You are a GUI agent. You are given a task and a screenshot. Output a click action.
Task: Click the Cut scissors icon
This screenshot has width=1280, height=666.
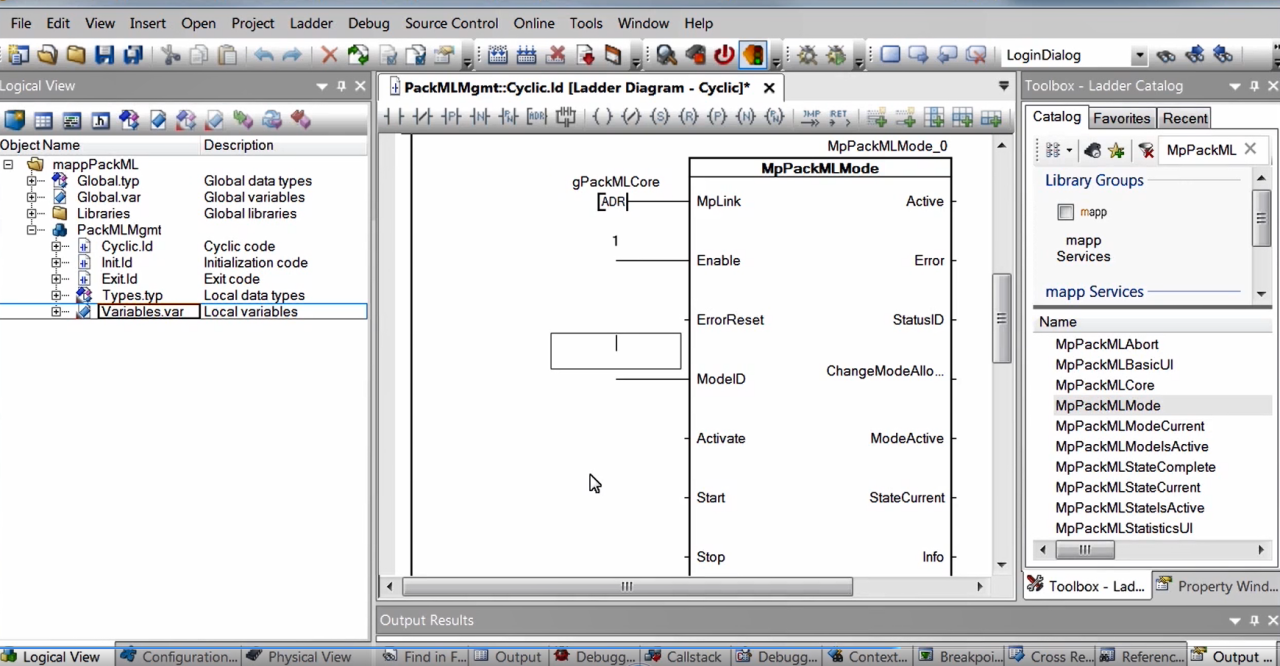click(x=170, y=55)
